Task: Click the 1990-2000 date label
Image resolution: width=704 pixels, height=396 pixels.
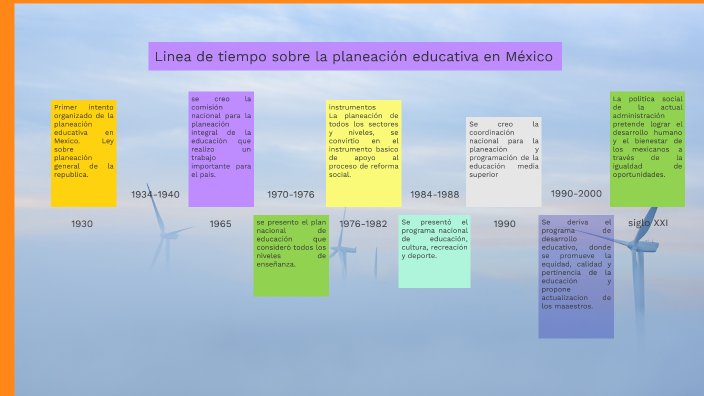Action: point(576,194)
